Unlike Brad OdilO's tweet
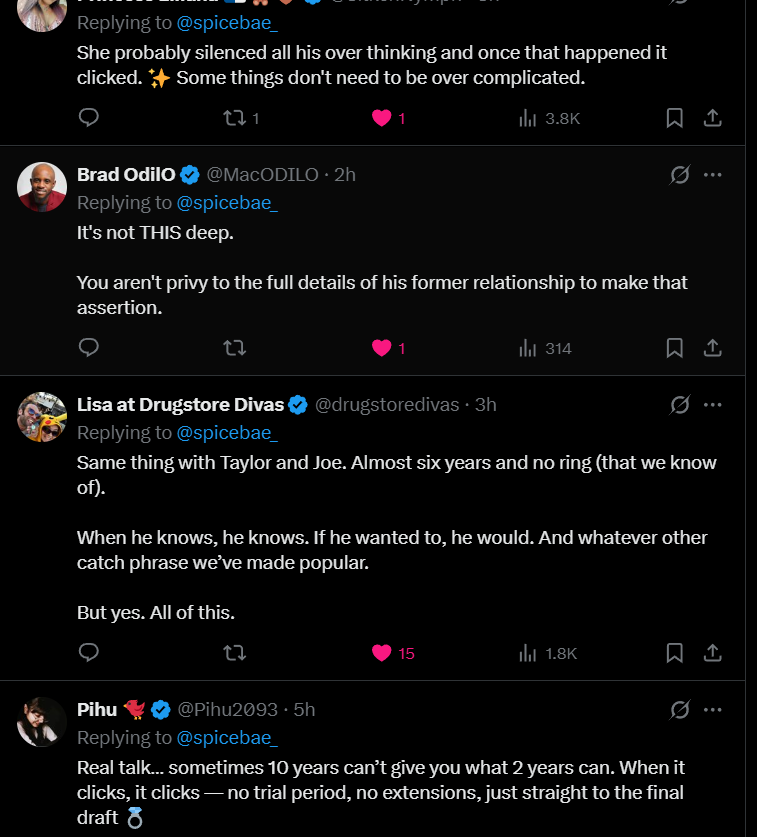The height and width of the screenshot is (837, 757). pos(381,348)
